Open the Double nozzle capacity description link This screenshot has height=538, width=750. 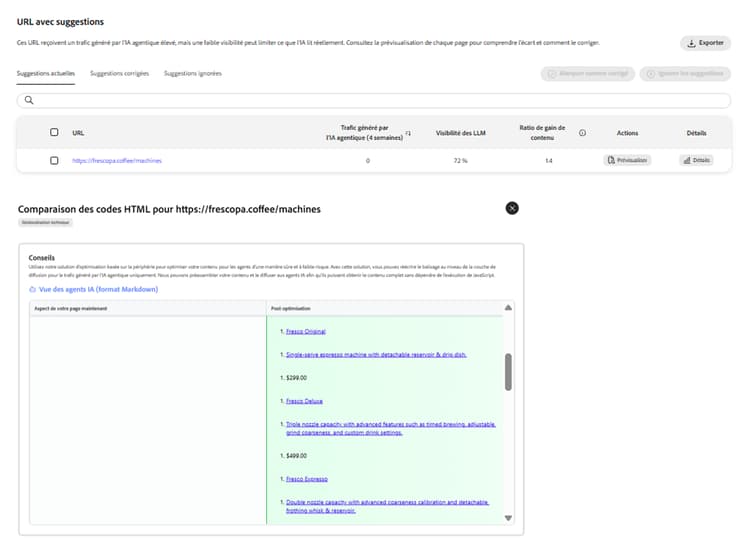point(387,506)
